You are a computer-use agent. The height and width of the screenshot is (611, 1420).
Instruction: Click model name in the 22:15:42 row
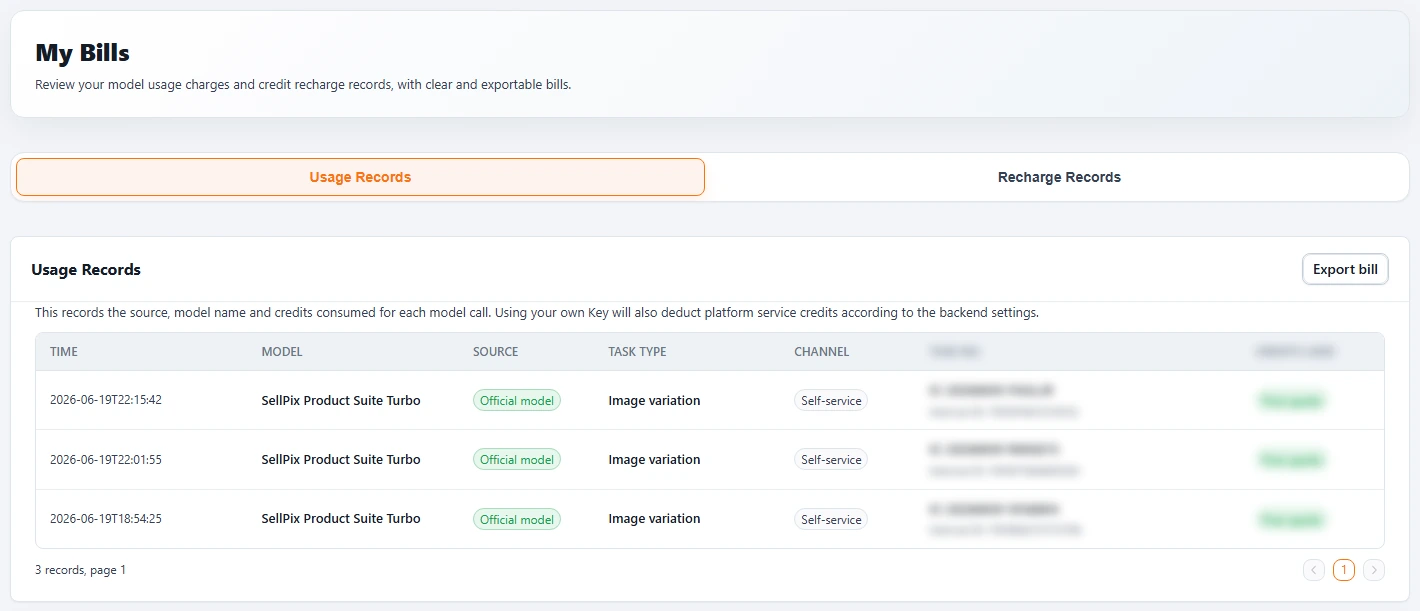341,400
